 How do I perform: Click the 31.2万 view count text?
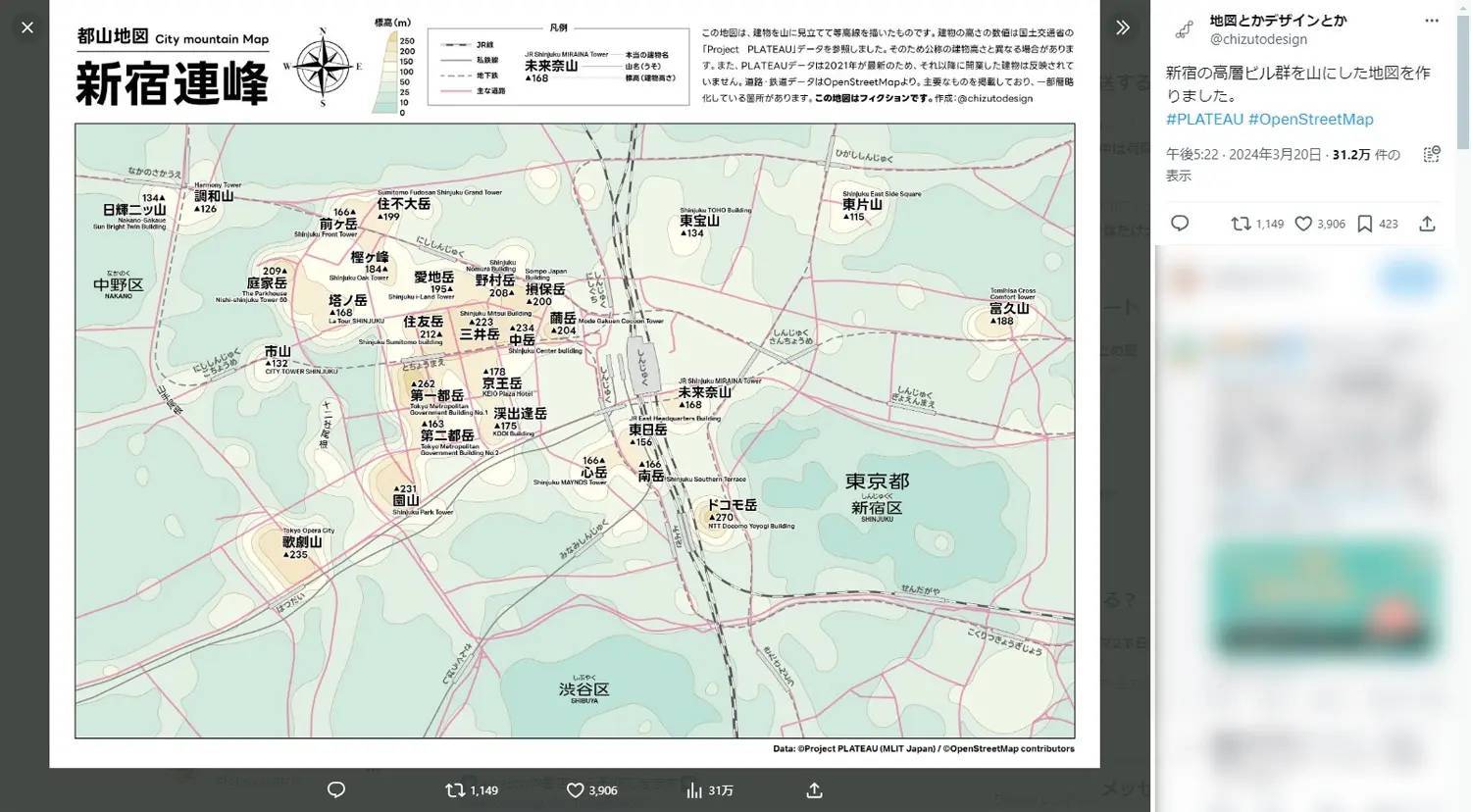click(1351, 154)
